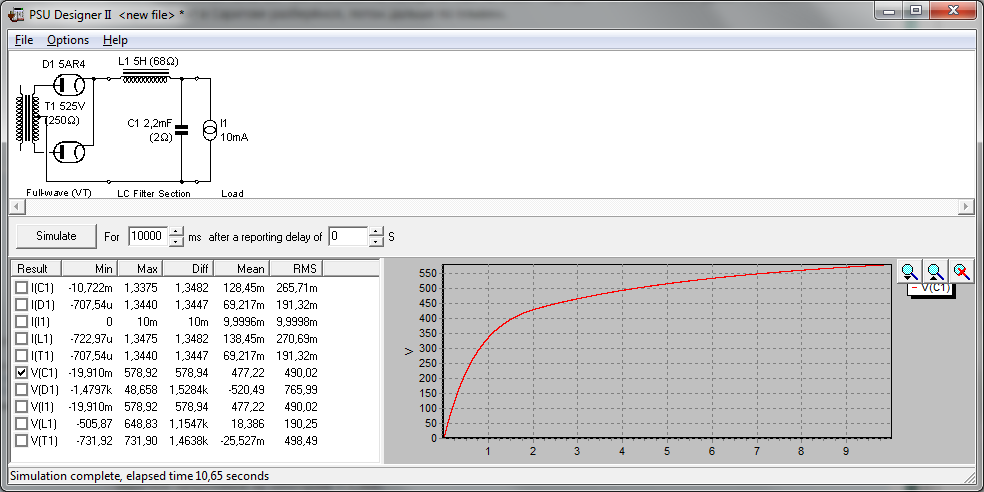Decrease simulation duration with down arrow
Screen dimensions: 984x492
(x=176, y=242)
